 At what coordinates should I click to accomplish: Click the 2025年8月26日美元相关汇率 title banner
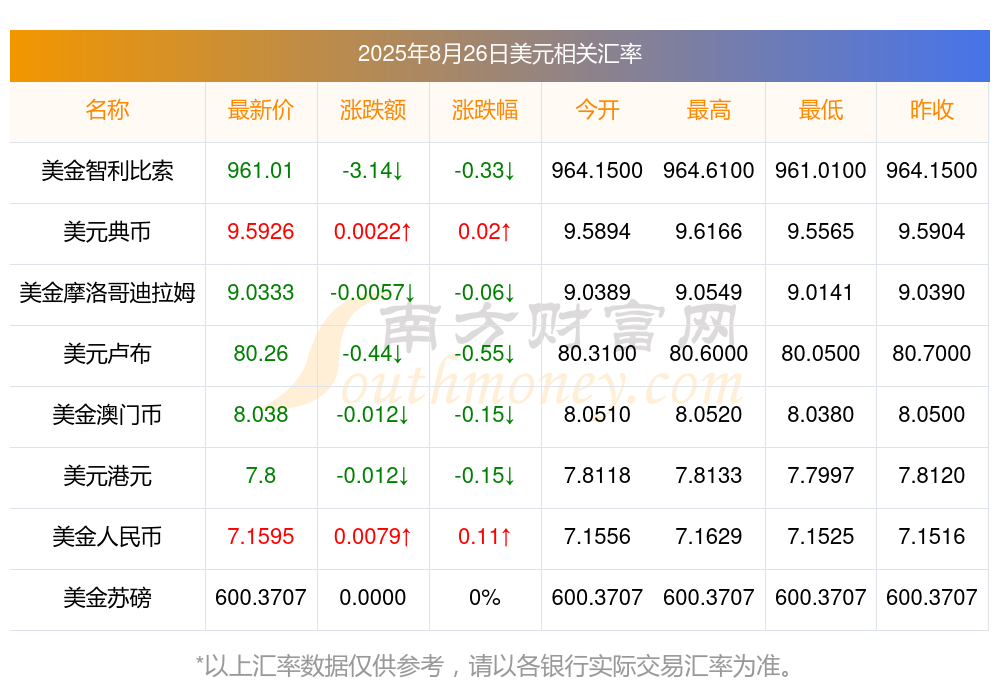click(x=500, y=56)
